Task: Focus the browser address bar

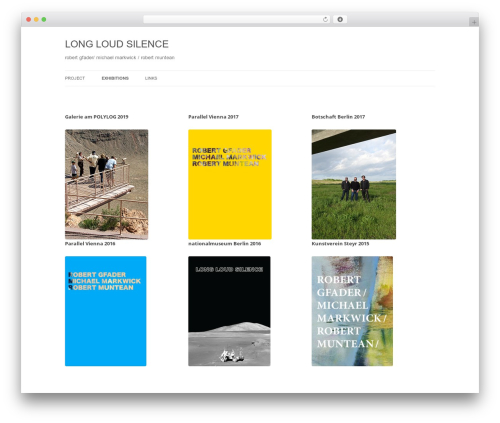Action: (236, 20)
